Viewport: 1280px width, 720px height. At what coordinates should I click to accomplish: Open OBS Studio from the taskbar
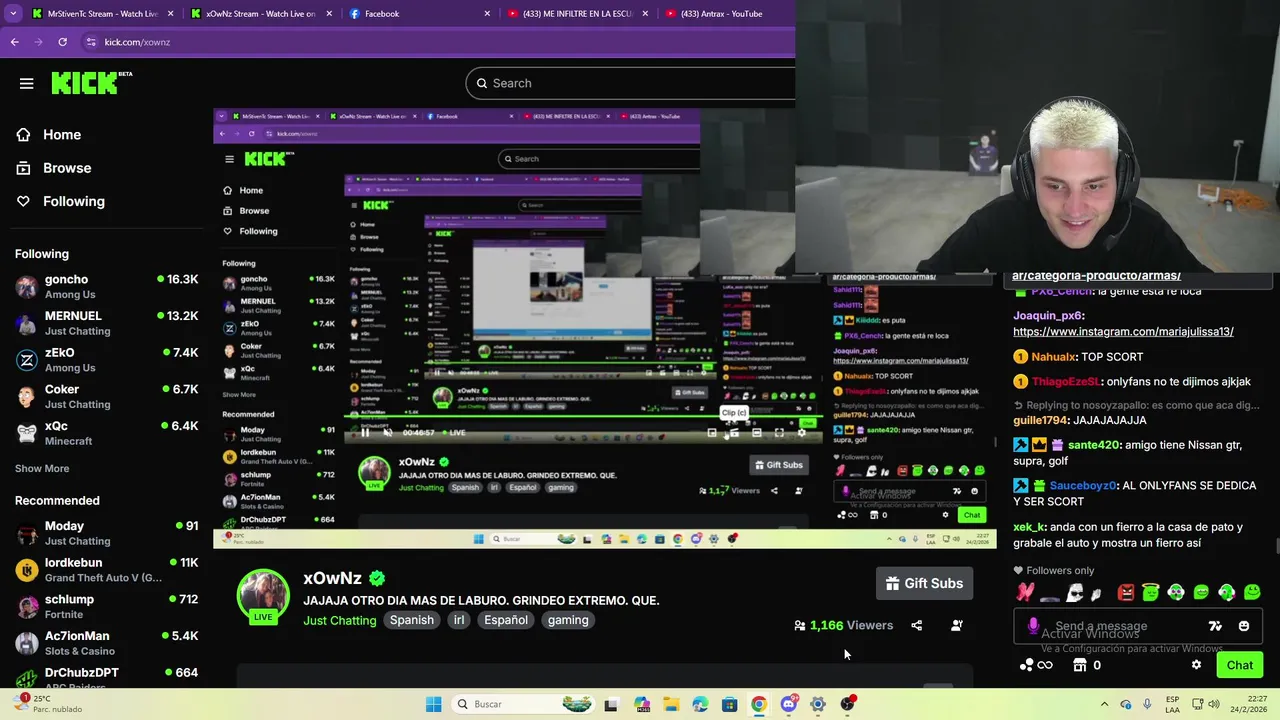pyautogui.click(x=848, y=704)
